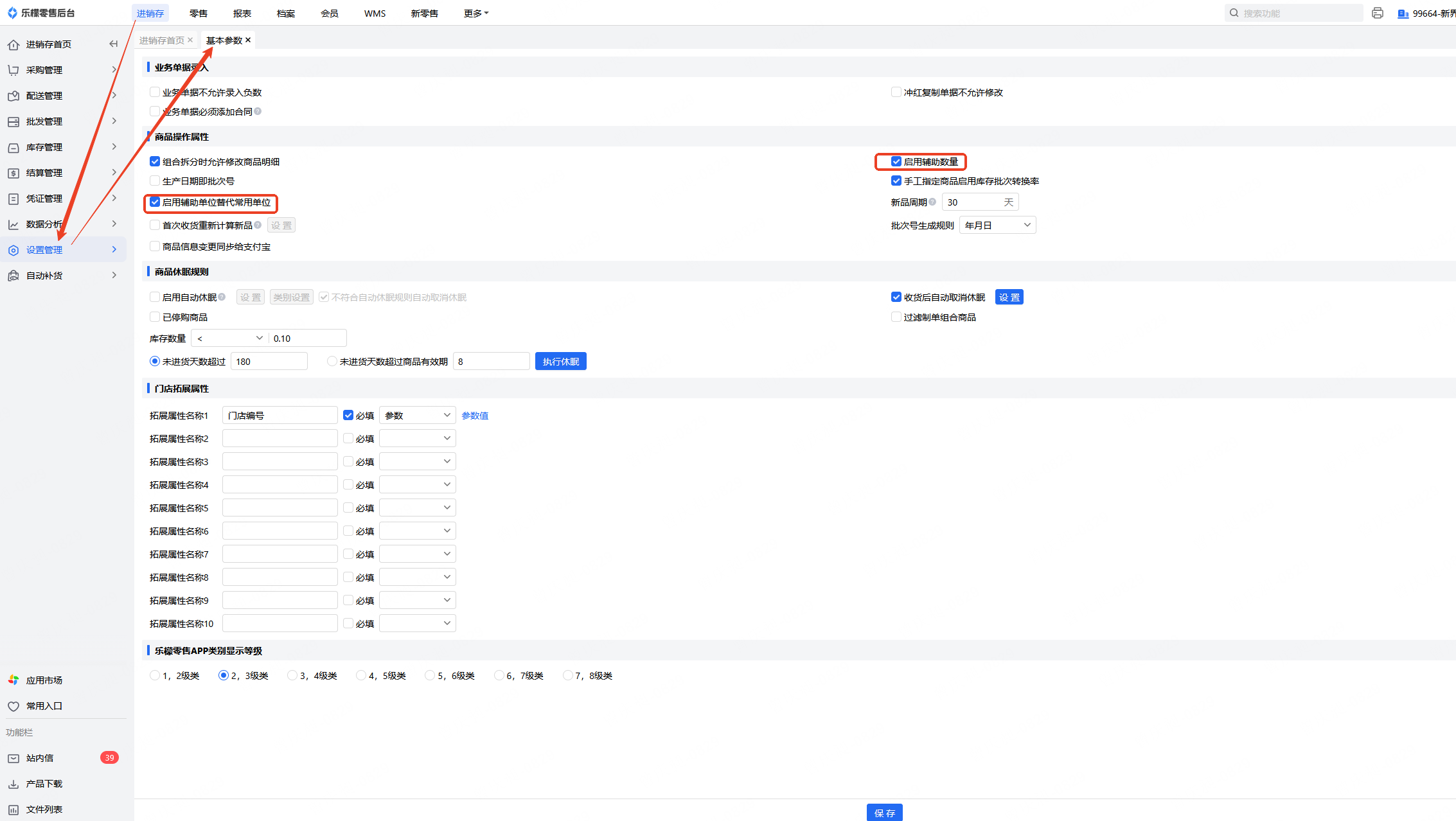The width and height of the screenshot is (1456, 821).
Task: Click the 参数值 link
Action: 475,416
